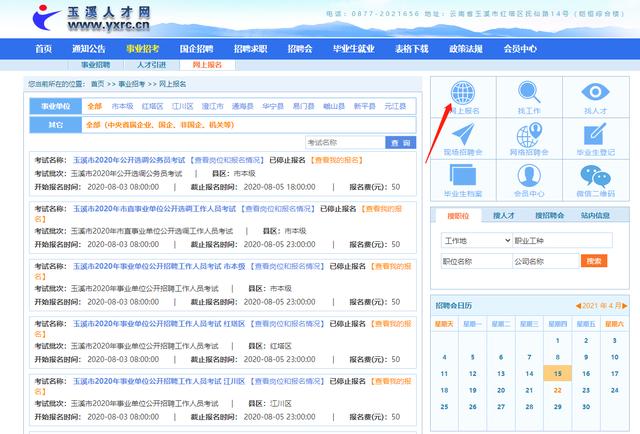Open 玉溪市2020年市直事业单位公开选调工作人员考试 link

point(154,209)
